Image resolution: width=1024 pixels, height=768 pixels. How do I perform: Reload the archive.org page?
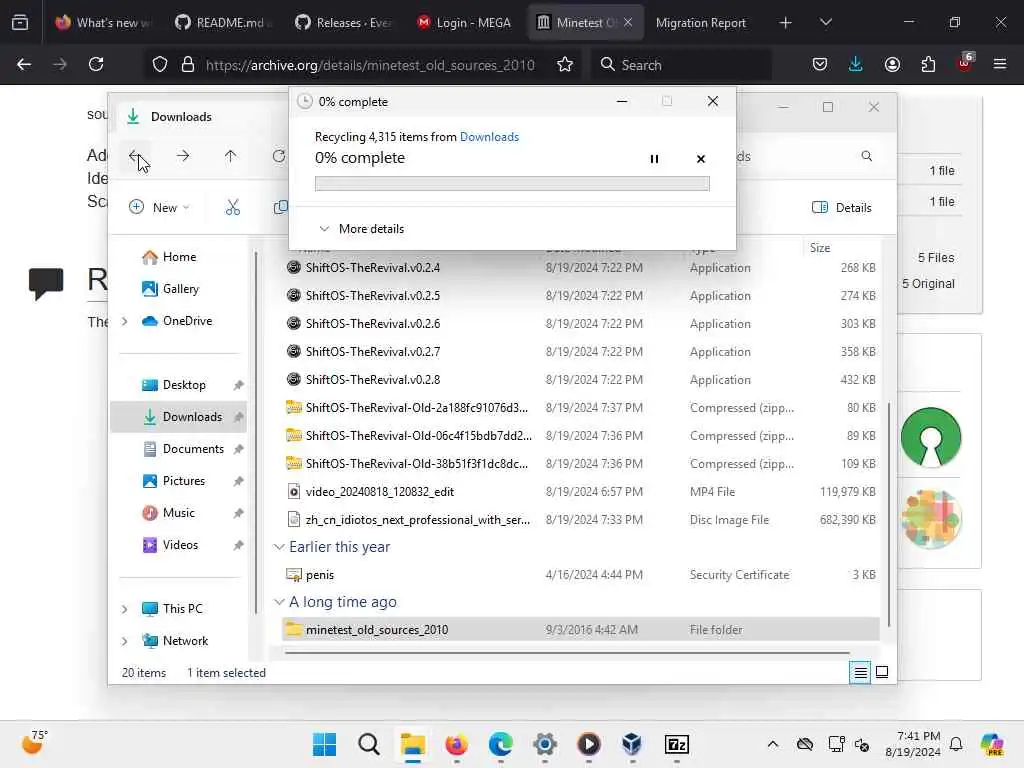[x=96, y=64]
